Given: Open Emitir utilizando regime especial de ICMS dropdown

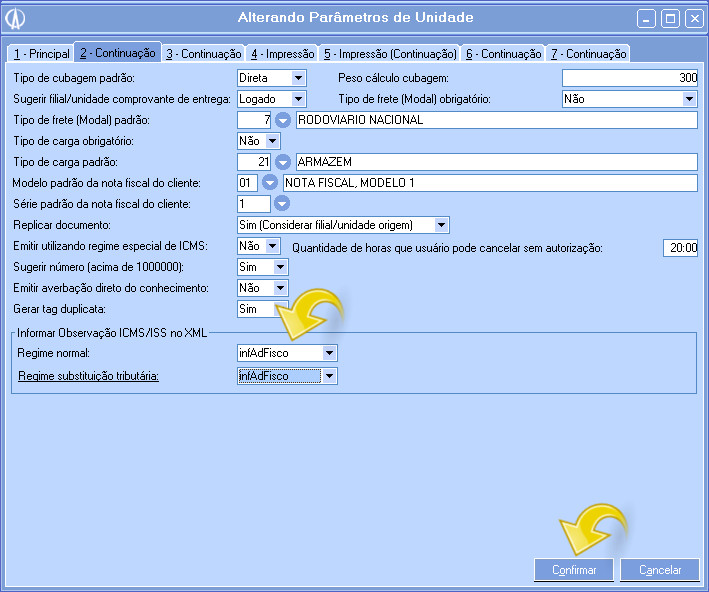Looking at the screenshot, I should pyautogui.click(x=273, y=246).
